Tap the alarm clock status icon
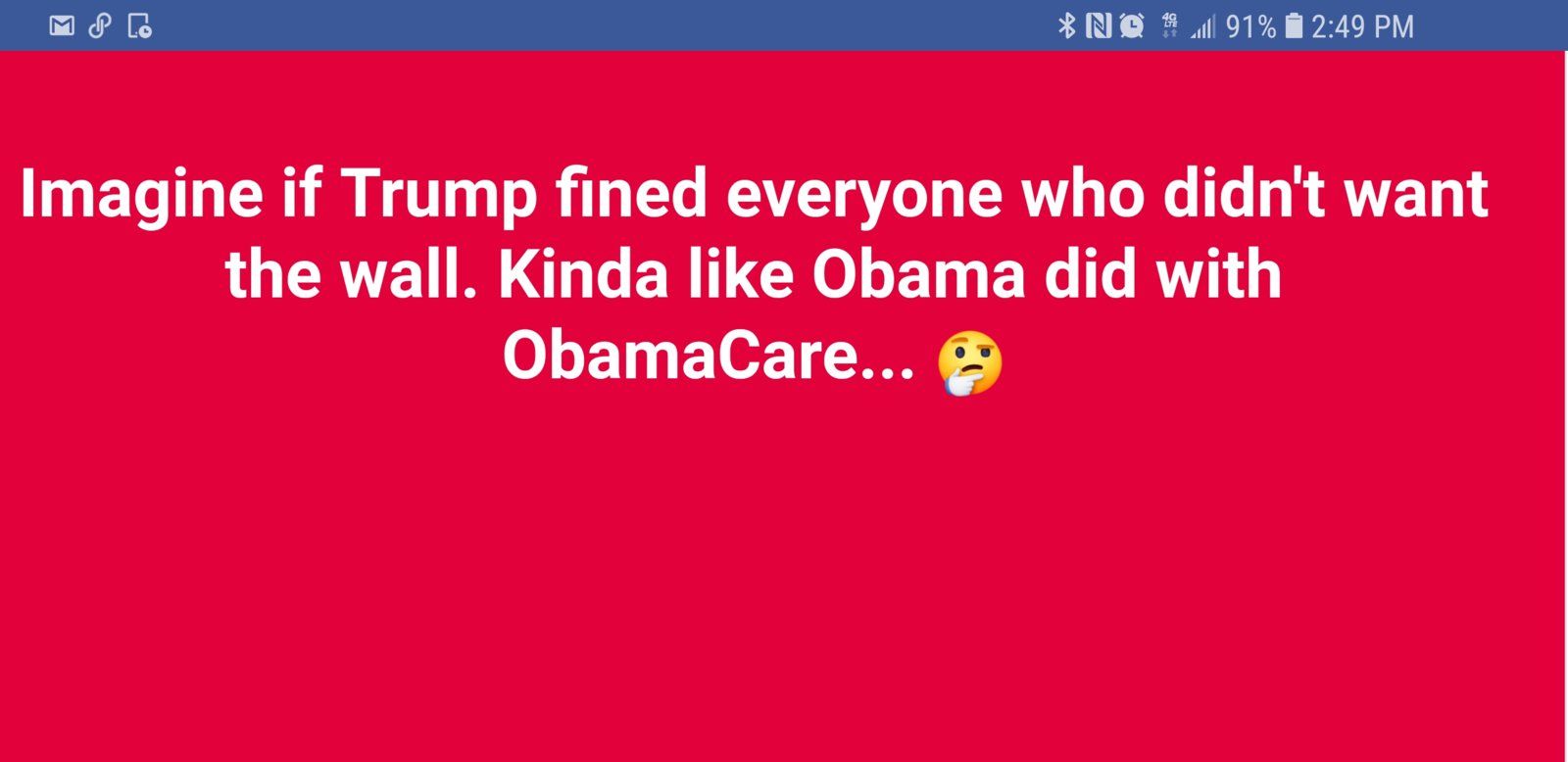Viewport: 1568px width, 762px height. point(1132,25)
